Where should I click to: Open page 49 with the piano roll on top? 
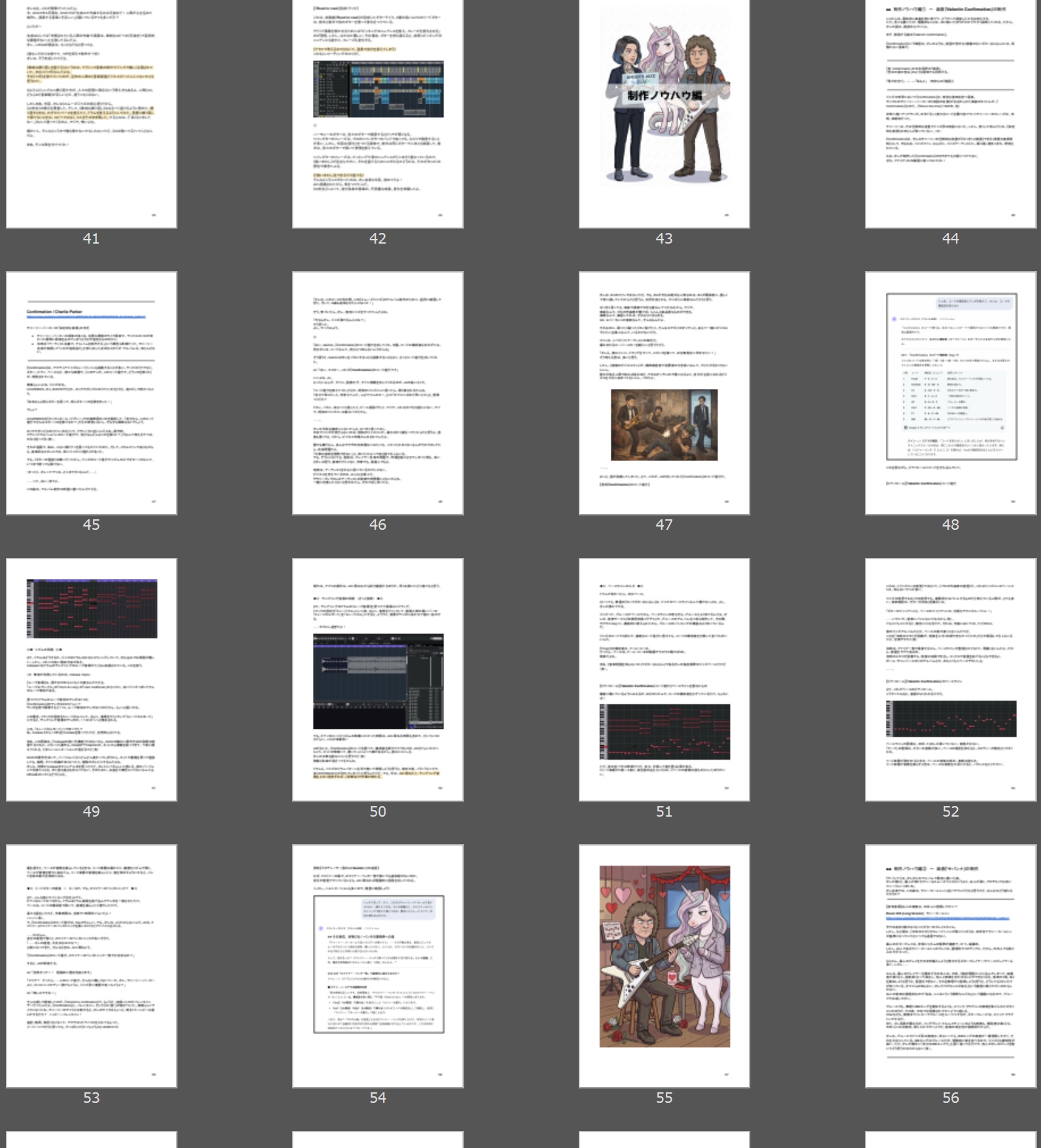click(92, 679)
